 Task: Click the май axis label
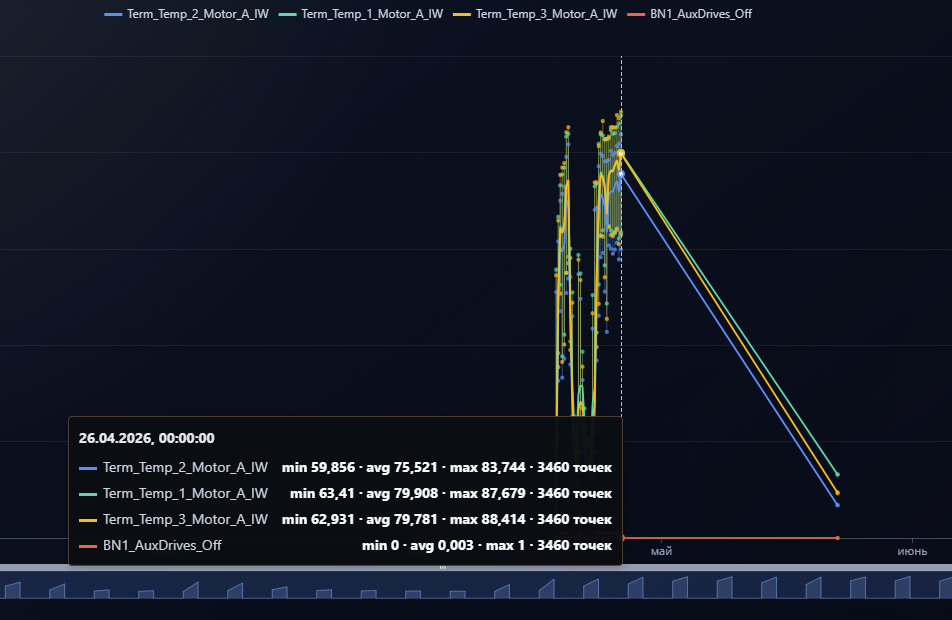661,551
